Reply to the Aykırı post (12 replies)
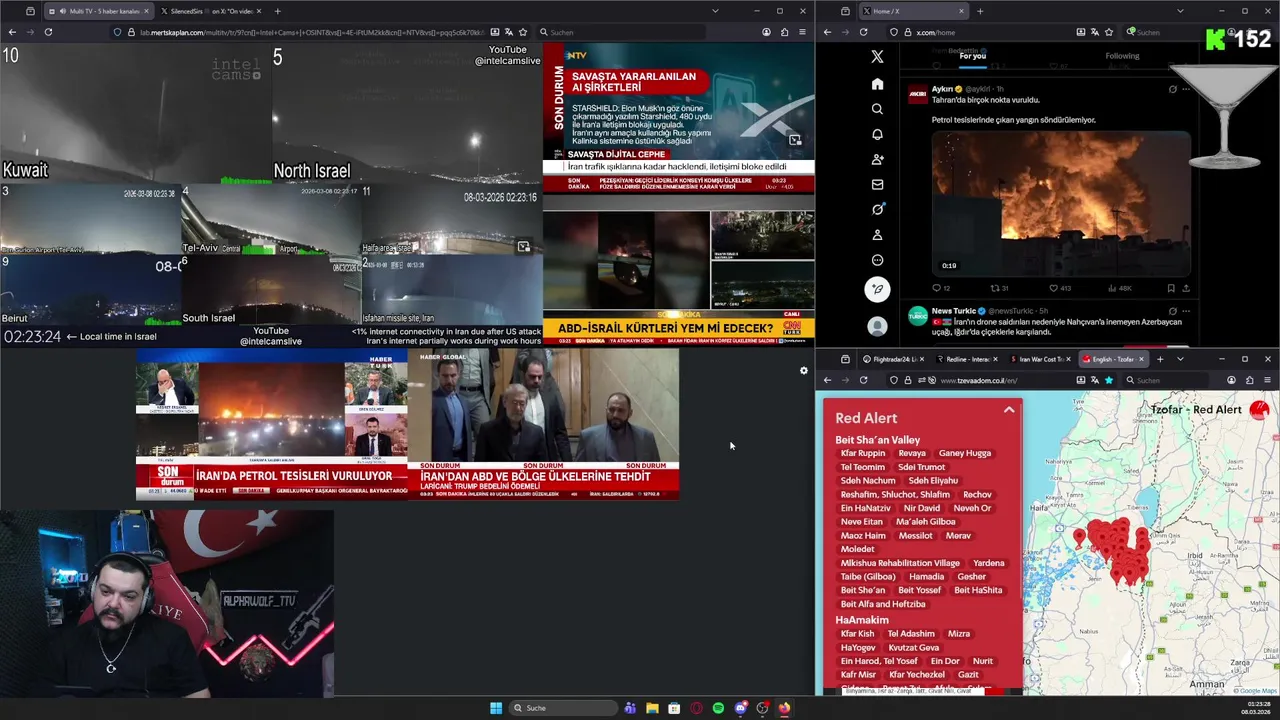Viewport: 1280px width, 720px height. pyautogui.click(x=940, y=288)
